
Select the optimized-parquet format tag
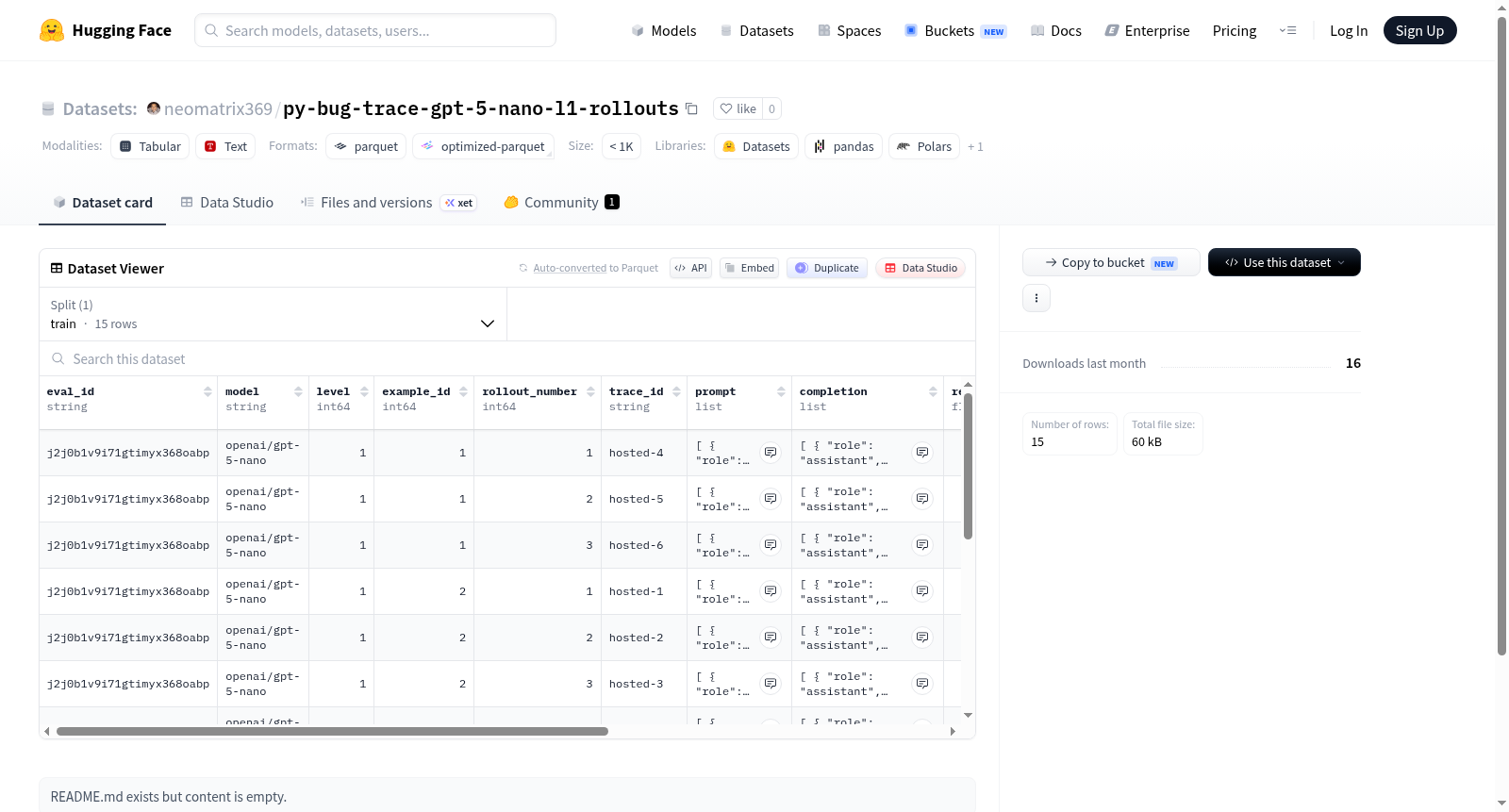483,146
